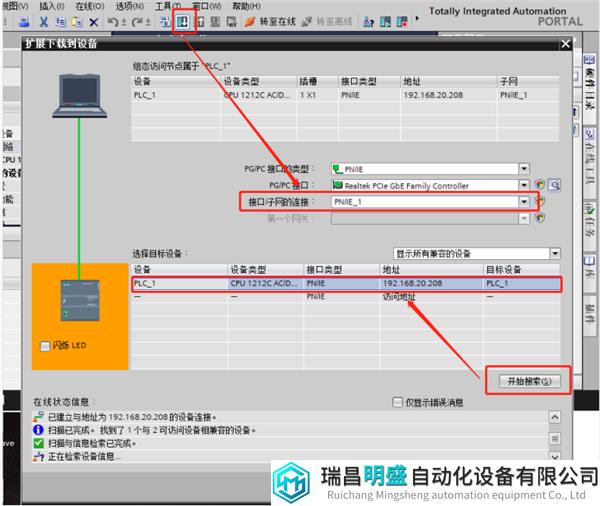600x506 pixels.
Task: Click the Print icon in the toolbar
Action: [x=24, y=22]
